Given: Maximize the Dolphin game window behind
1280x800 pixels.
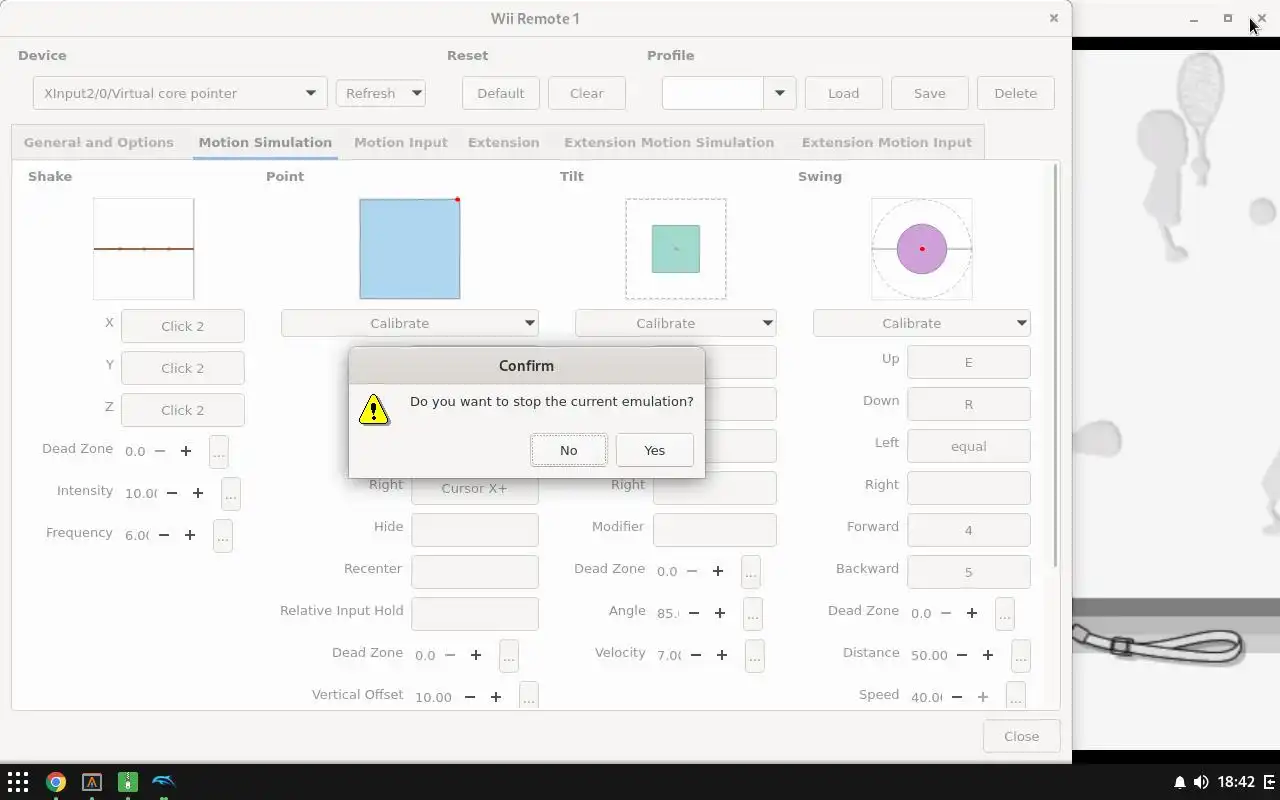Looking at the screenshot, I should 1227,18.
